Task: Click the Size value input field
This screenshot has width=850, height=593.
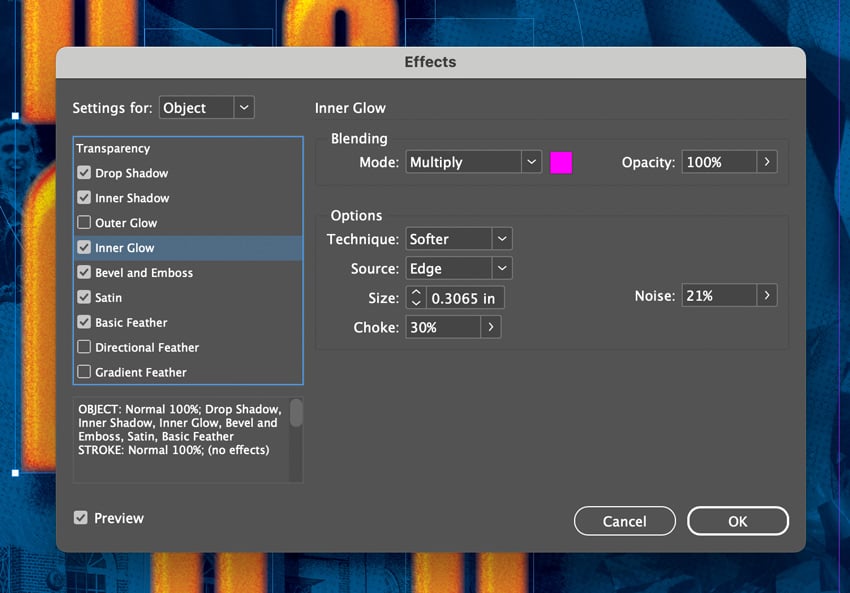Action: tap(465, 297)
